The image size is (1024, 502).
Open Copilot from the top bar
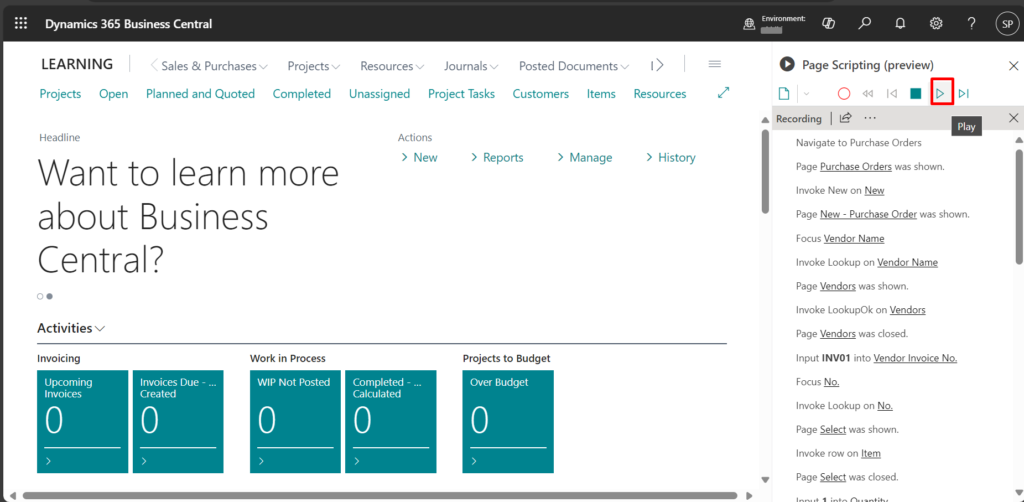point(829,24)
